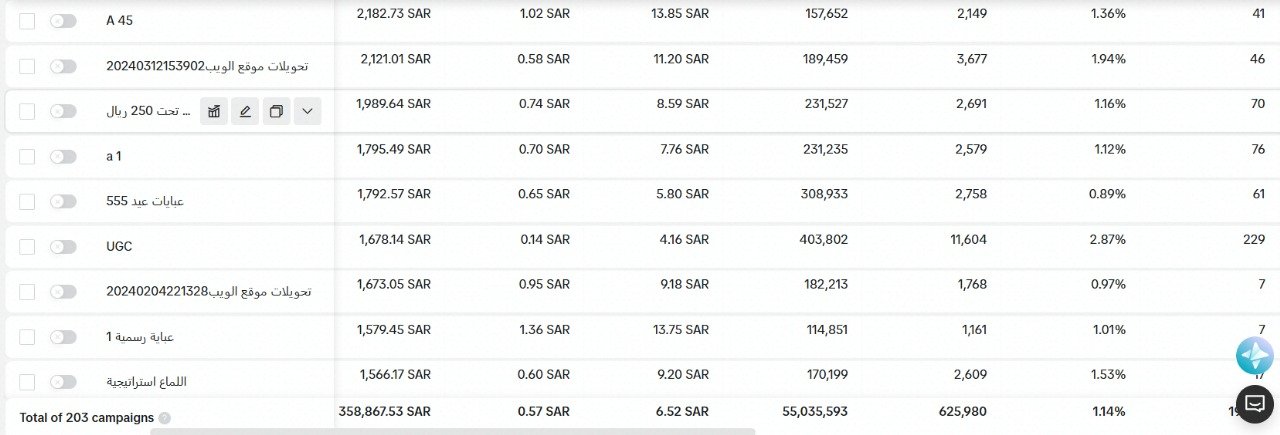Open the blue AI assistant star button
The image size is (1280, 435).
point(1254,356)
